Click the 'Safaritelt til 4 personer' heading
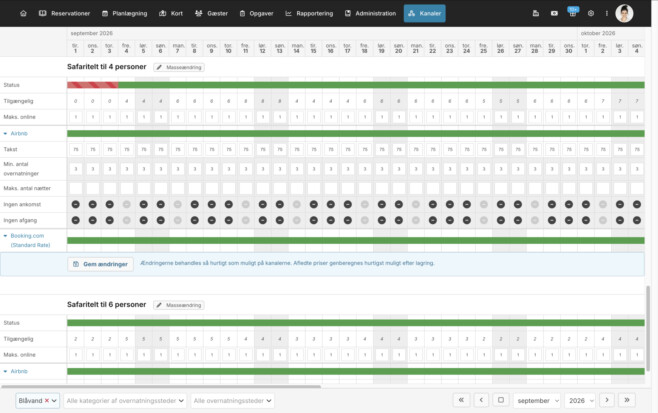The image size is (658, 413). [107, 67]
